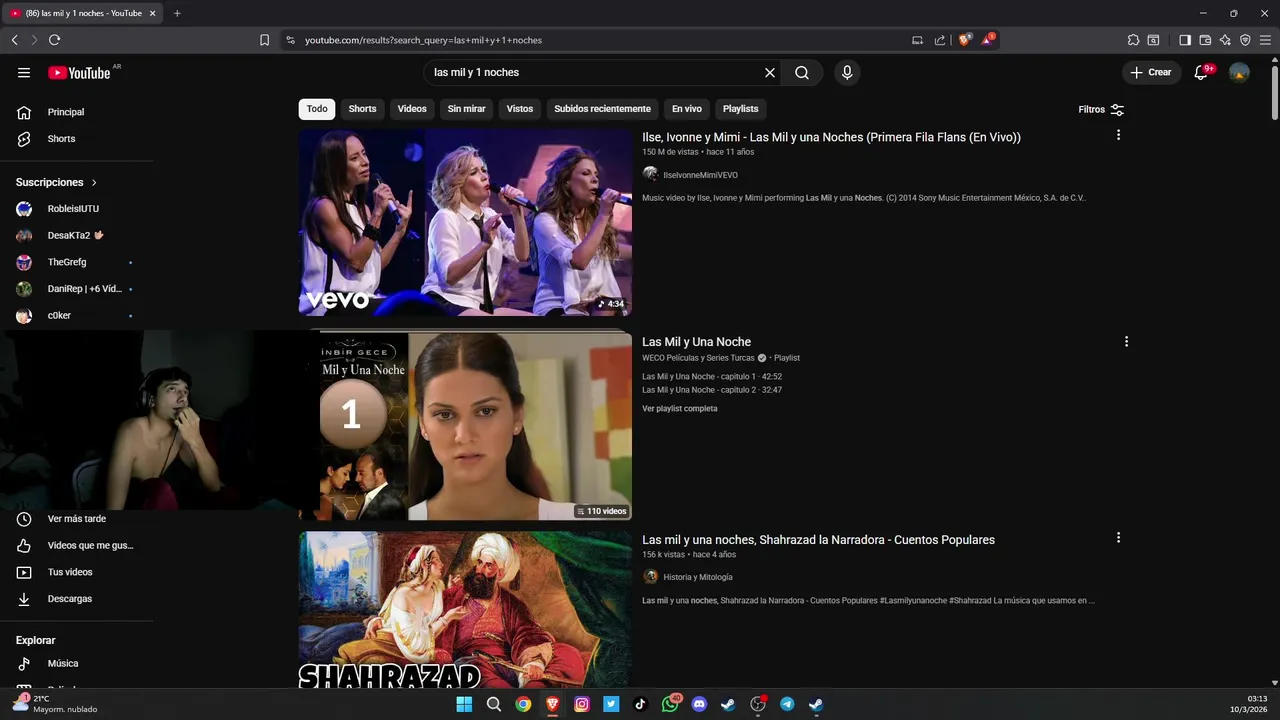Screen dimensions: 1280x720
Task: Open the notifications bell
Action: coord(1202,72)
